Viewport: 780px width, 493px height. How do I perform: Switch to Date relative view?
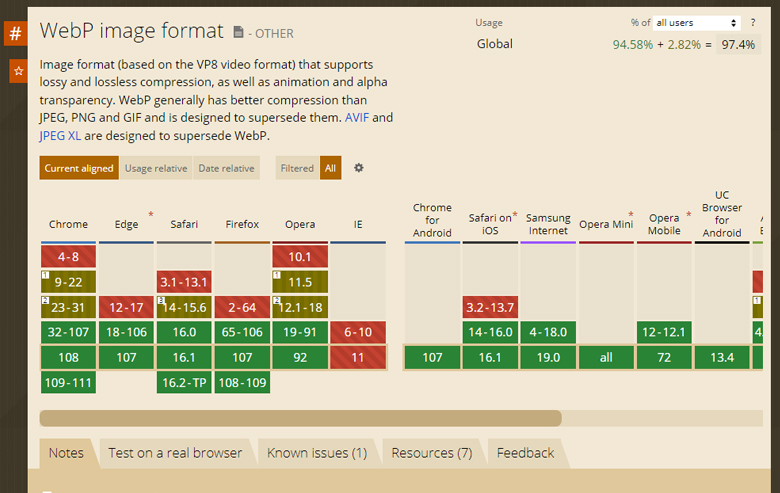[226, 168]
